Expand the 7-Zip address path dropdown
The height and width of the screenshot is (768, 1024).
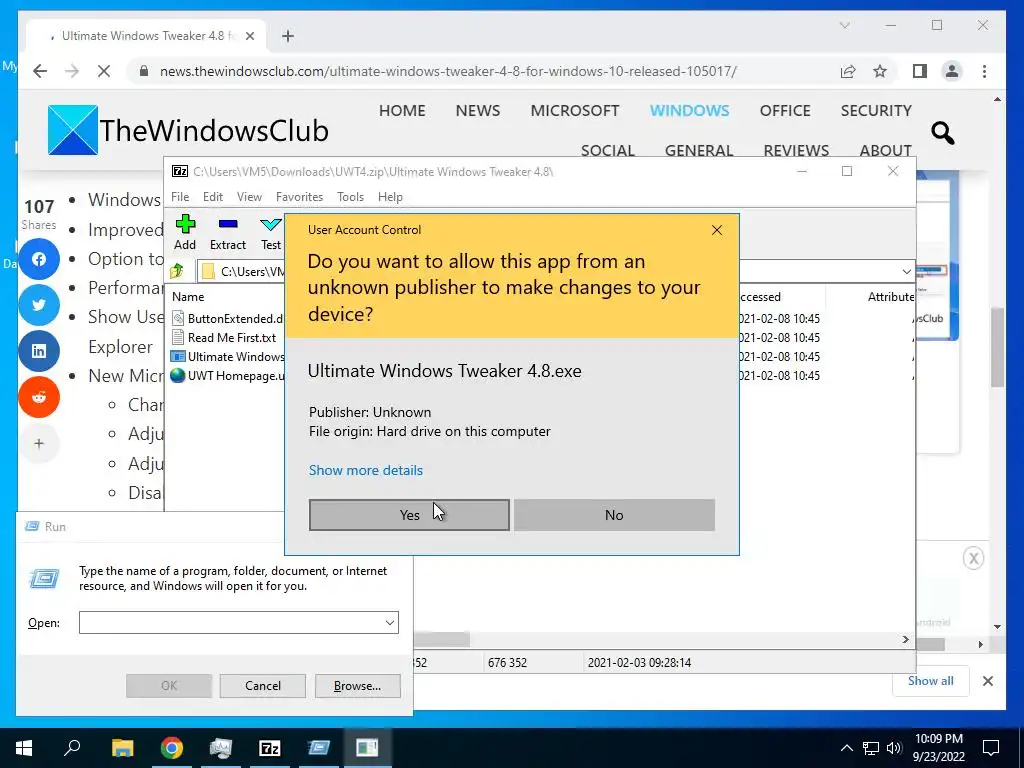tap(906, 271)
